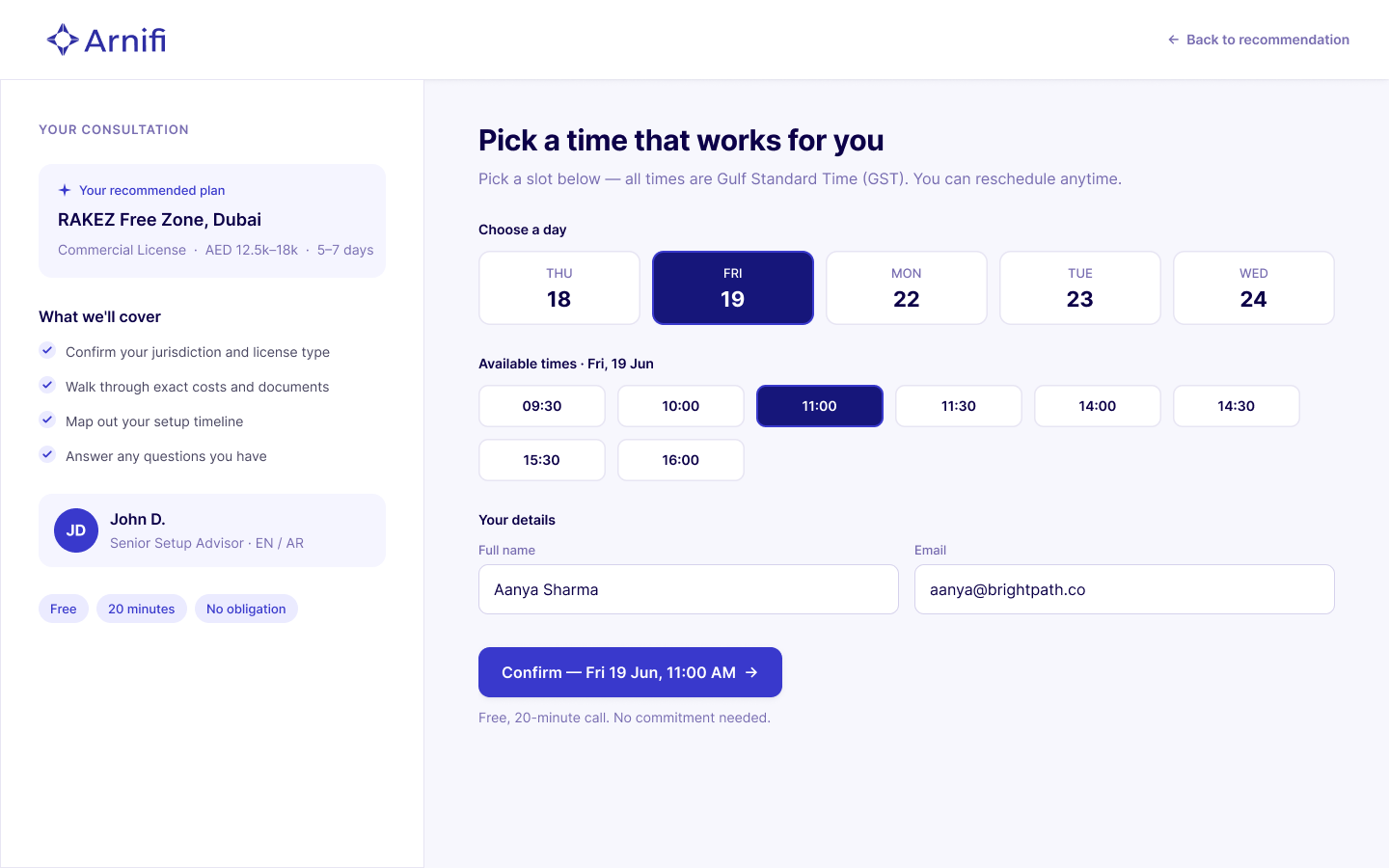Click the 20 minutes tag pill

(x=142, y=609)
